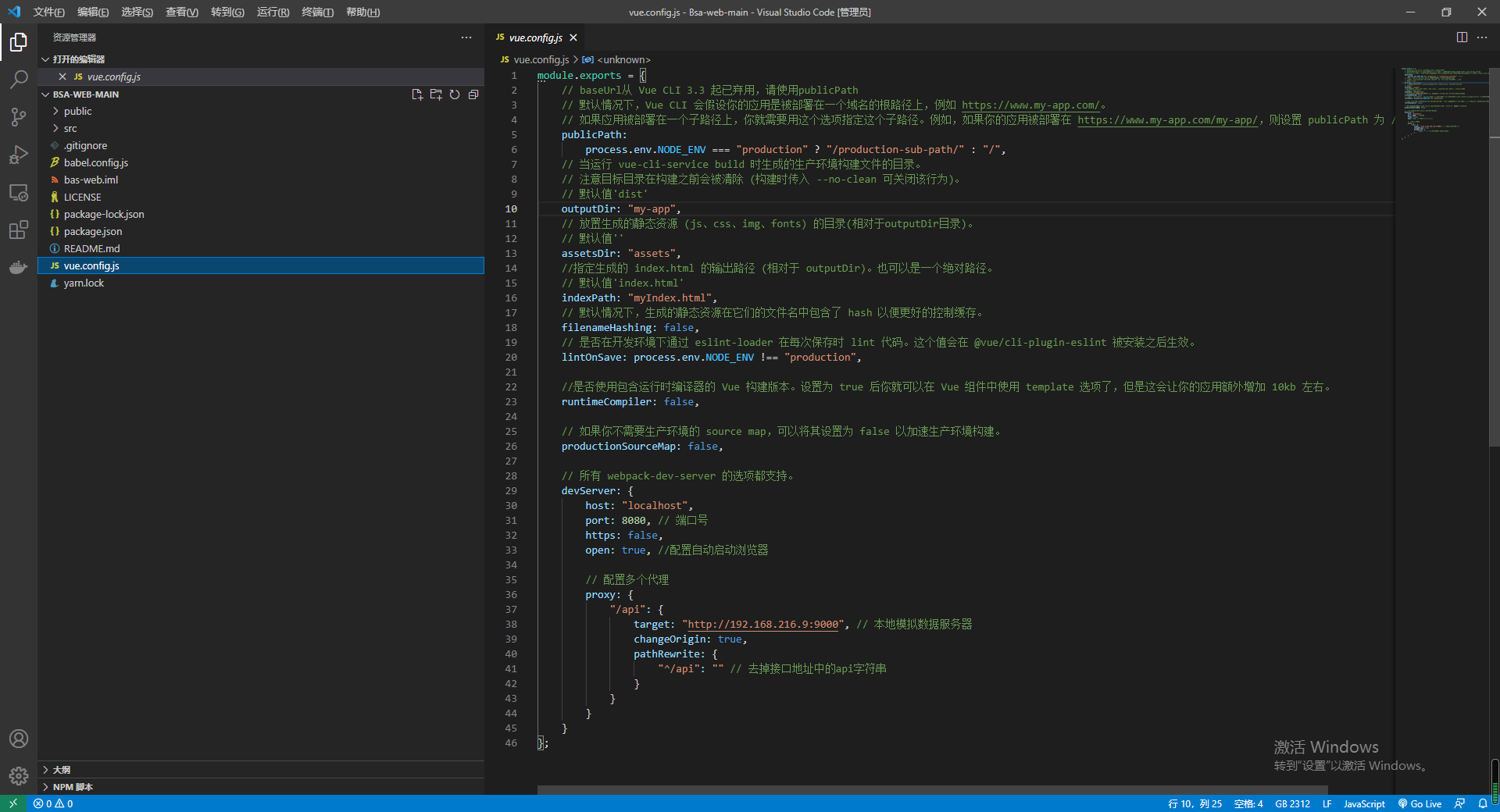Open the Manage gear menu
The width and height of the screenshot is (1500, 812).
19,776
